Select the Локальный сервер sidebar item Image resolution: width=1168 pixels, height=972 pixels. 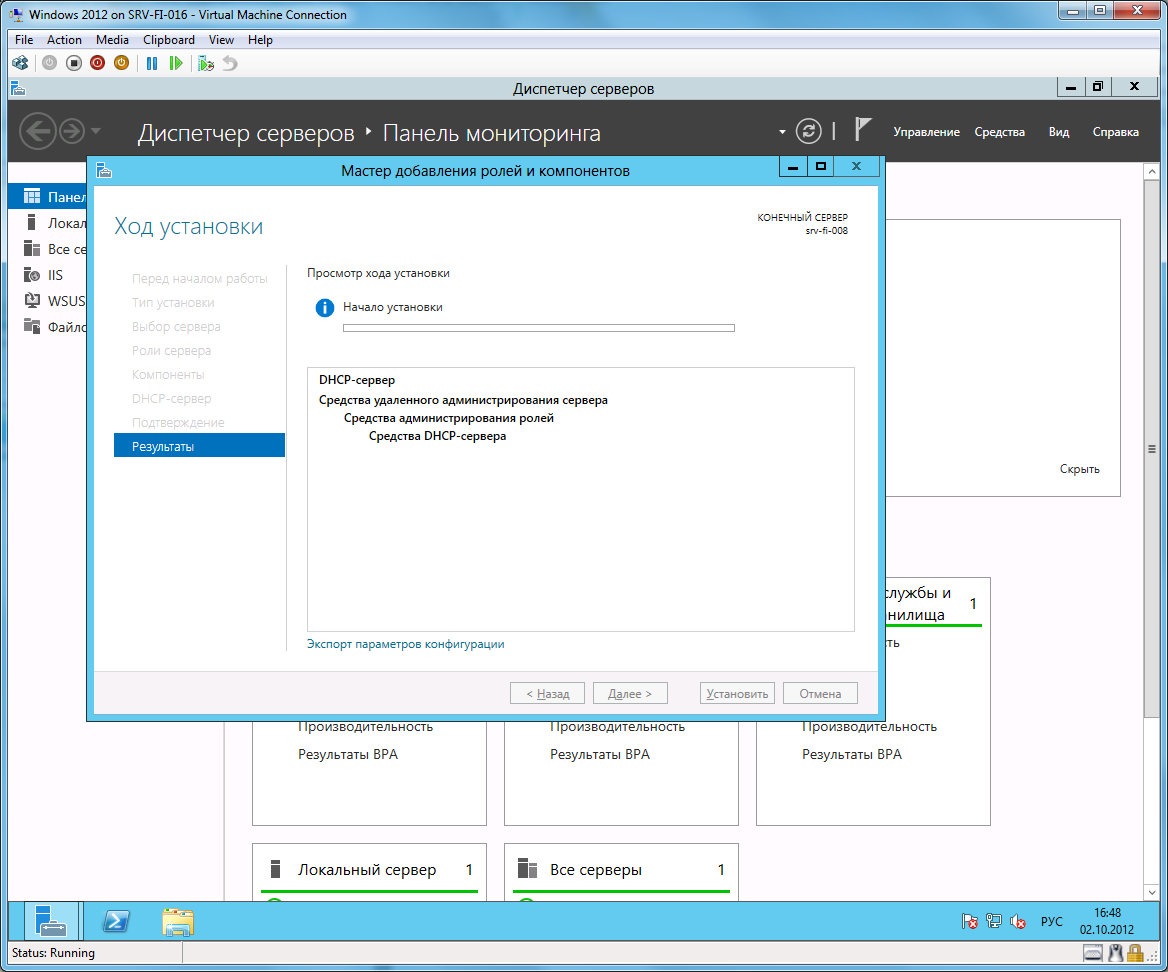(x=48, y=223)
